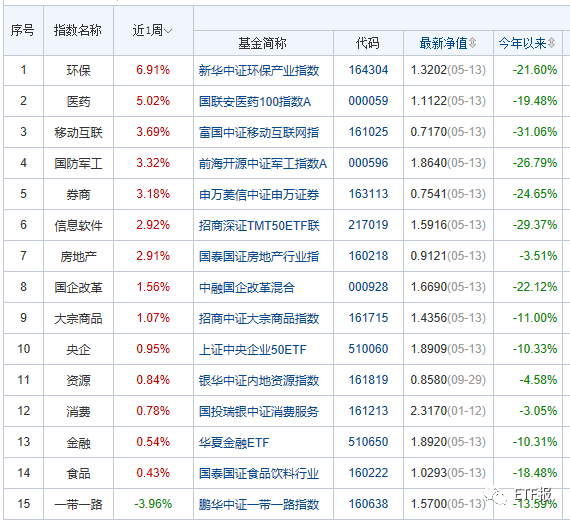Click fund code 160218
Viewport: 570px width, 521px height.
368,256
